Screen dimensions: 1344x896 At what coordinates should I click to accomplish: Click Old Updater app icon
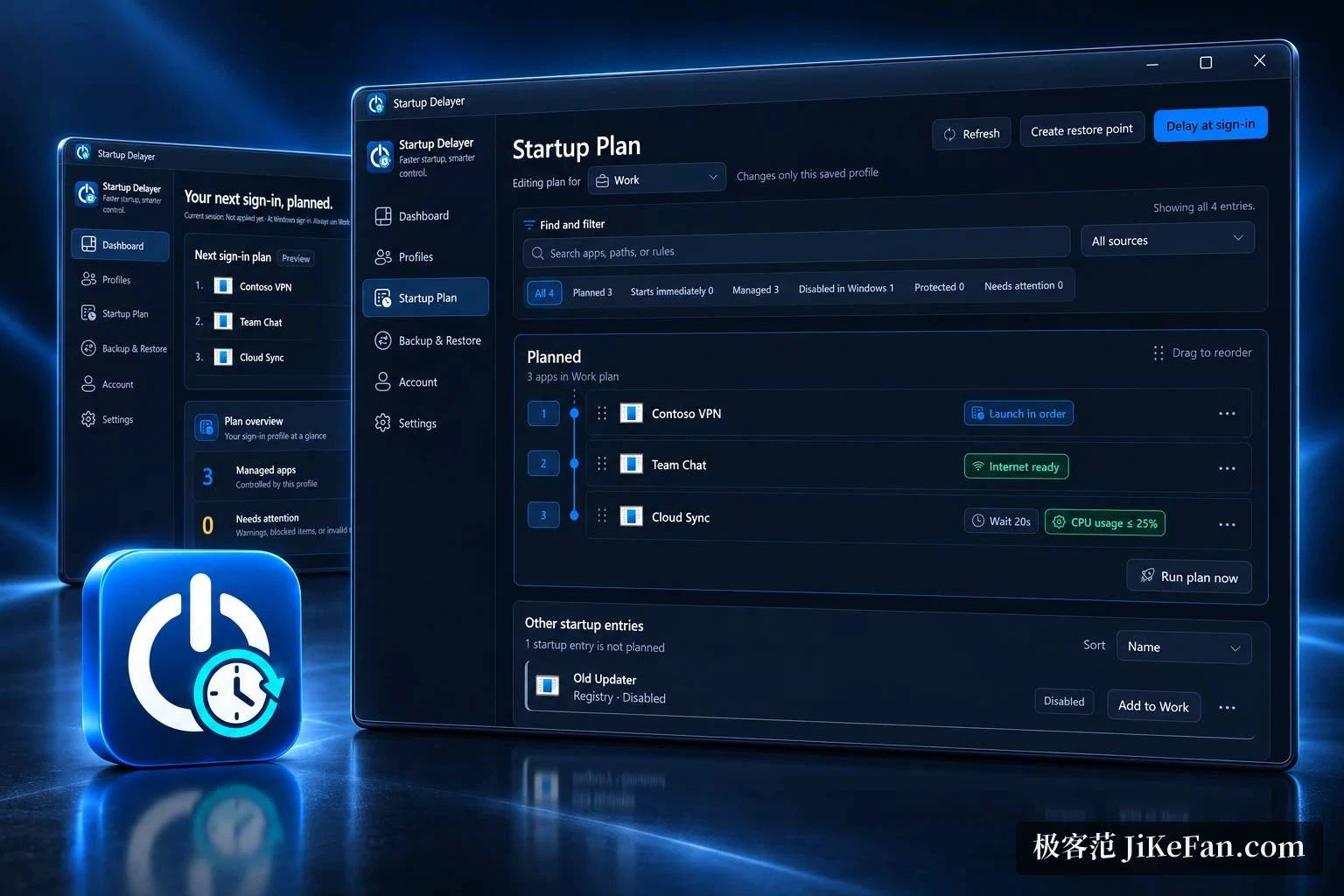(x=548, y=685)
